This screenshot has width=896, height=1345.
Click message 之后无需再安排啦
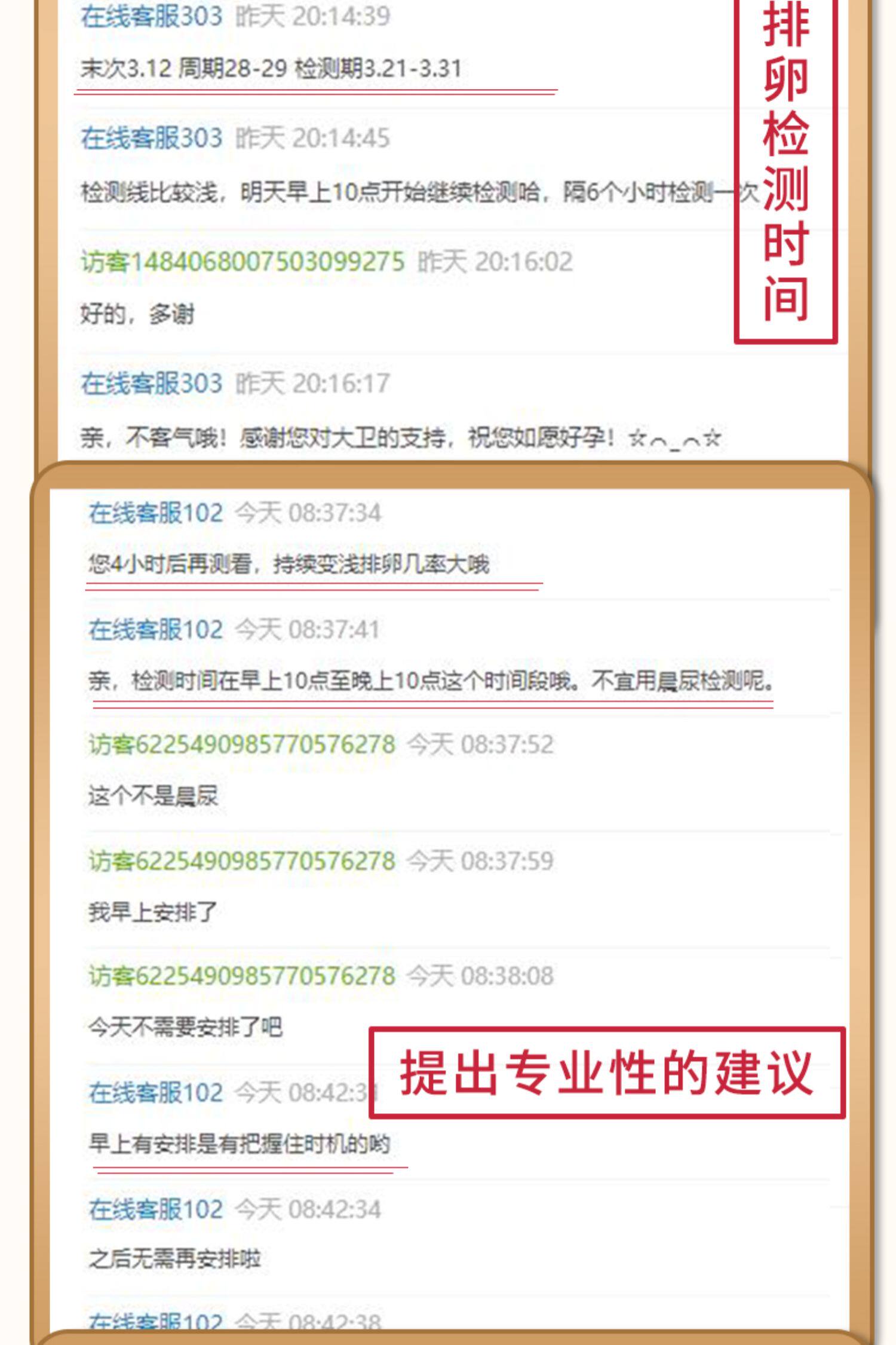point(175,1260)
